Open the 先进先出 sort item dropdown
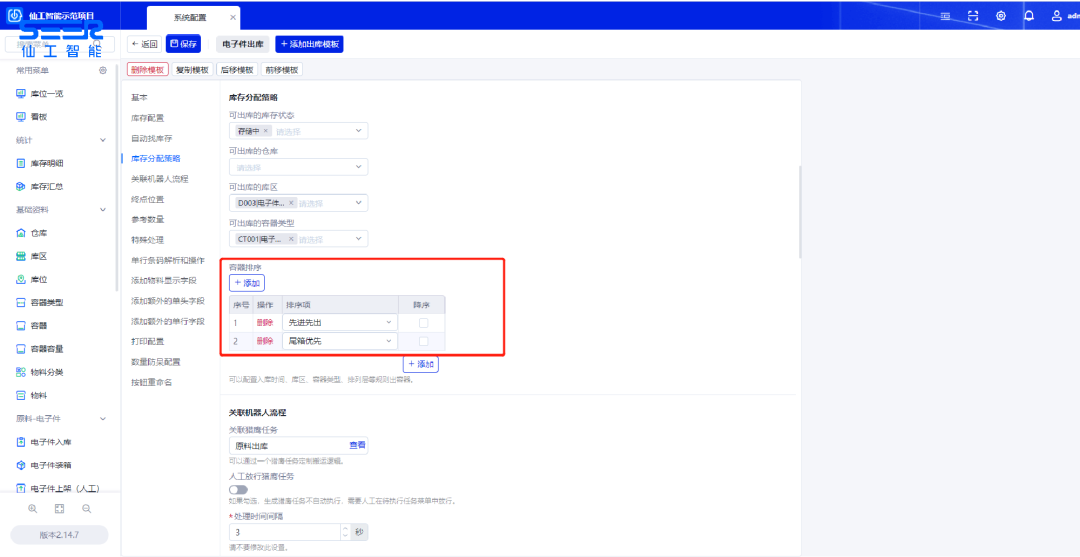The width and height of the screenshot is (1080, 557). click(x=340, y=323)
